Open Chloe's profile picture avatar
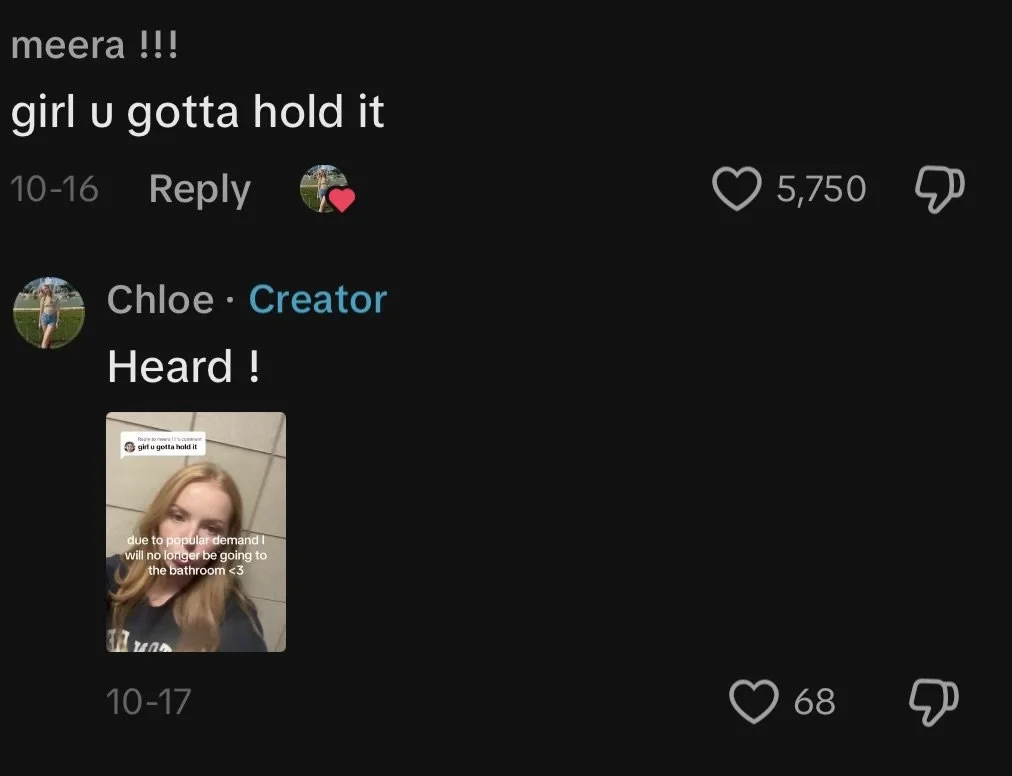The height and width of the screenshot is (776, 1012). [x=49, y=312]
